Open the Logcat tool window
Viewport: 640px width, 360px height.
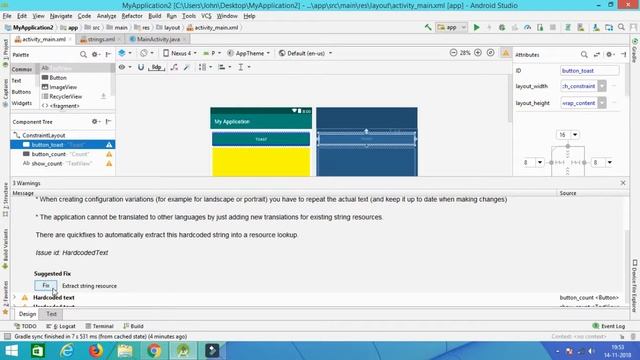tap(61, 326)
